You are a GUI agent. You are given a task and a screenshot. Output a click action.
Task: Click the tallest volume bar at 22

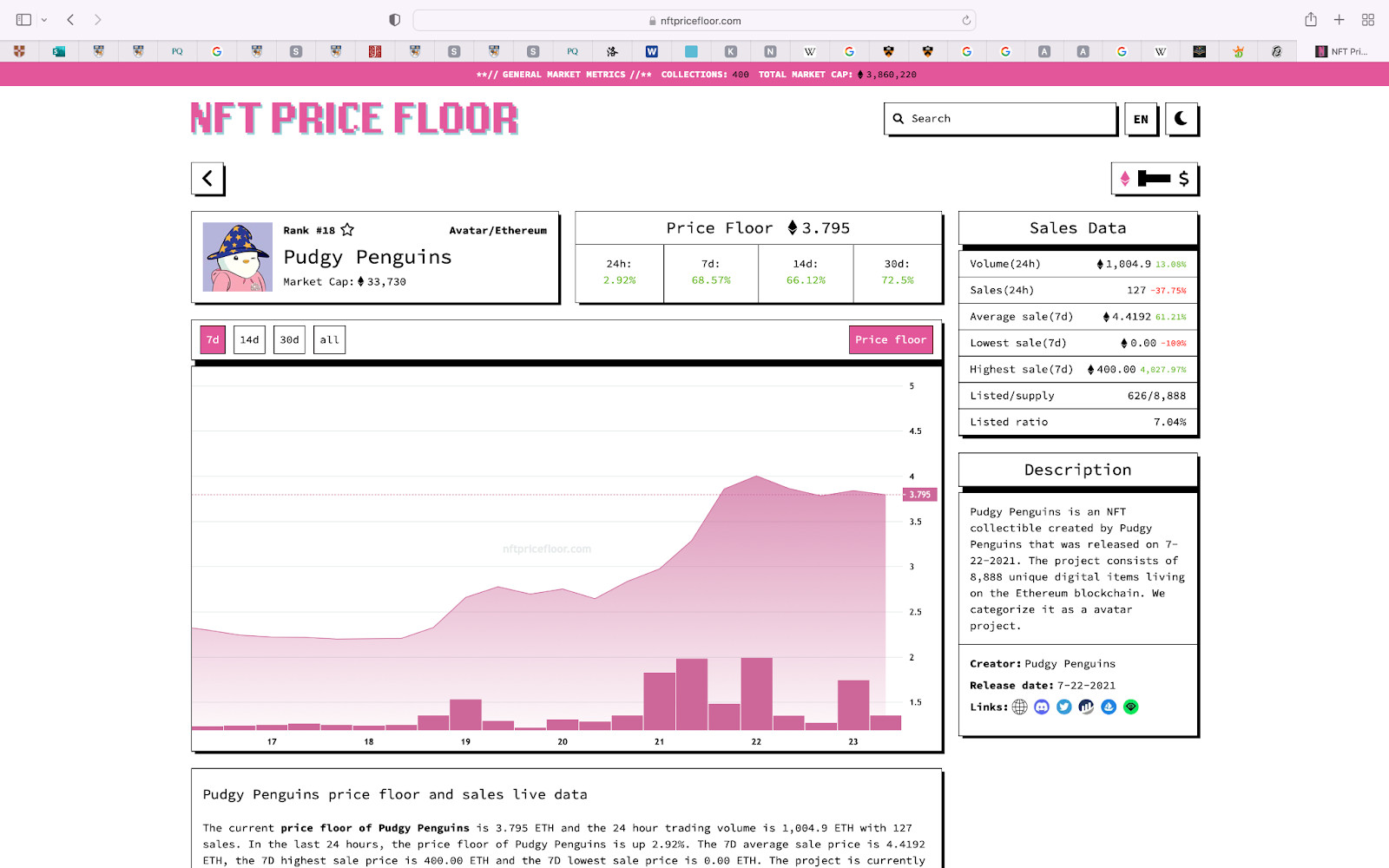click(x=756, y=694)
